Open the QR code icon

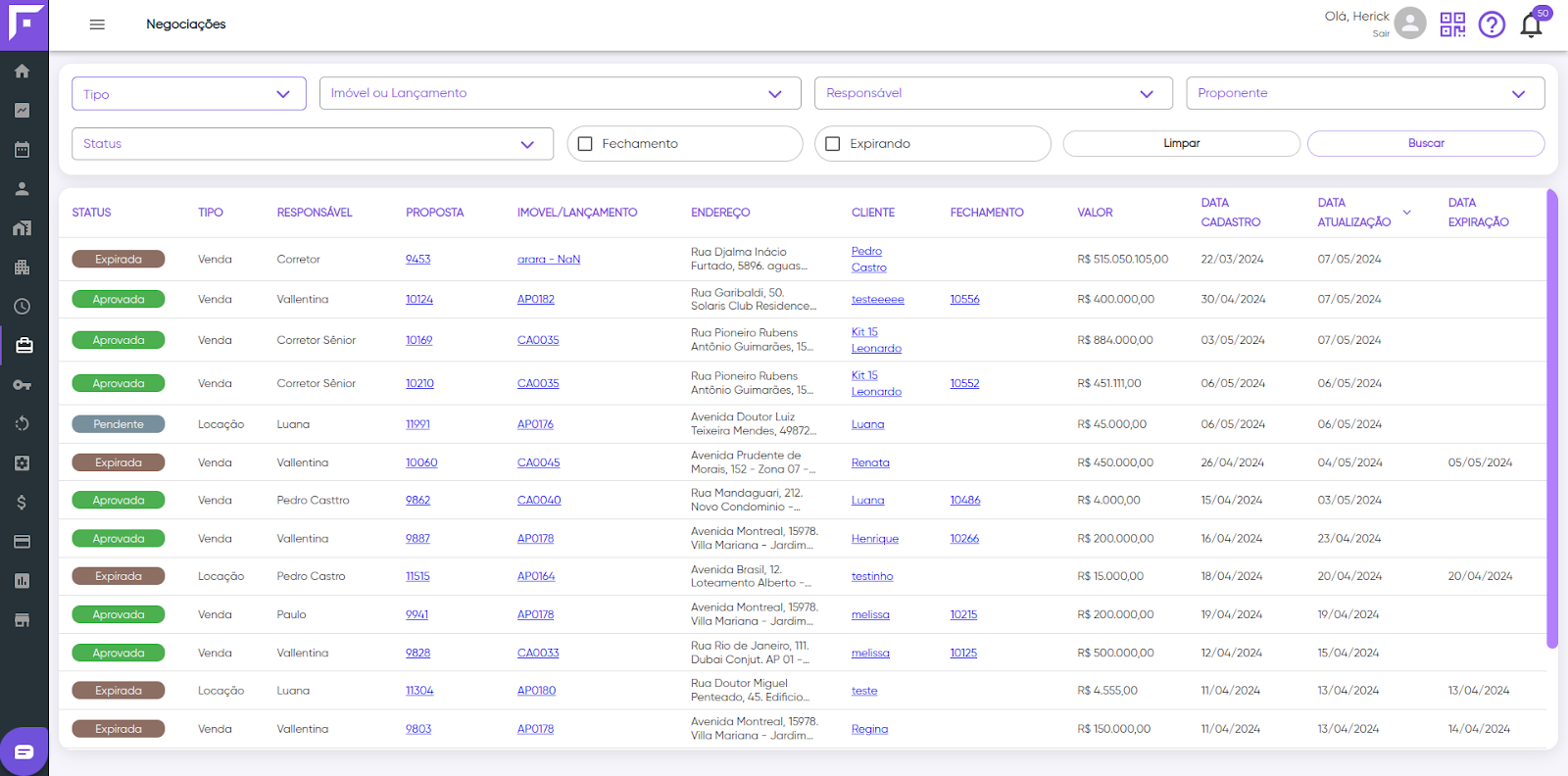(1452, 24)
